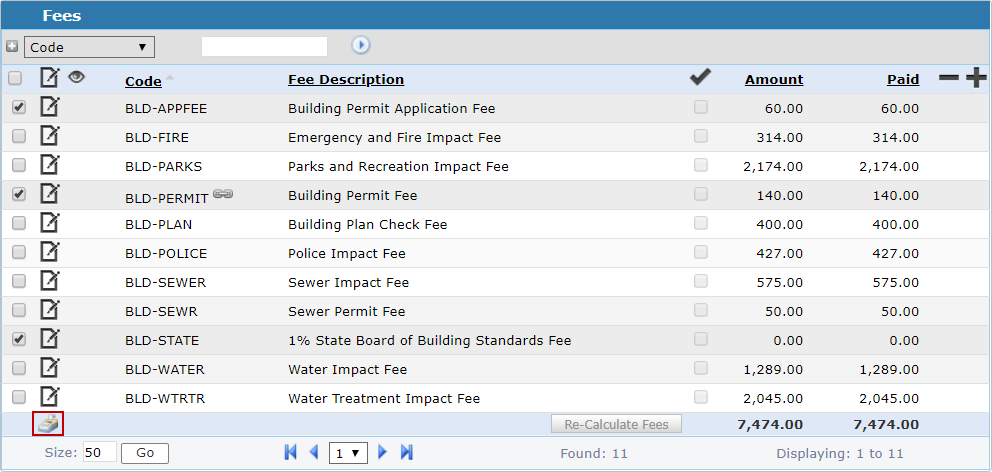The height and width of the screenshot is (472, 992).
Task: Go to the last page of results
Action: click(407, 453)
